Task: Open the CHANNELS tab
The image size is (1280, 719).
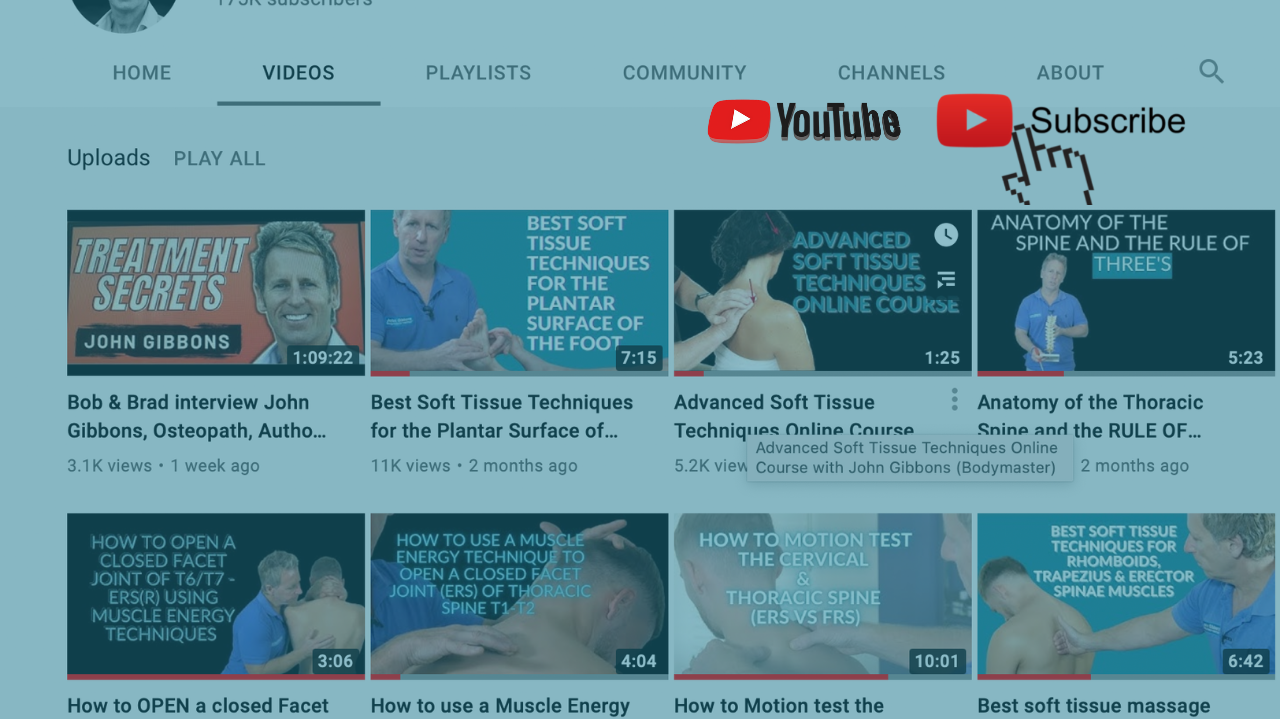Action: [x=891, y=73]
